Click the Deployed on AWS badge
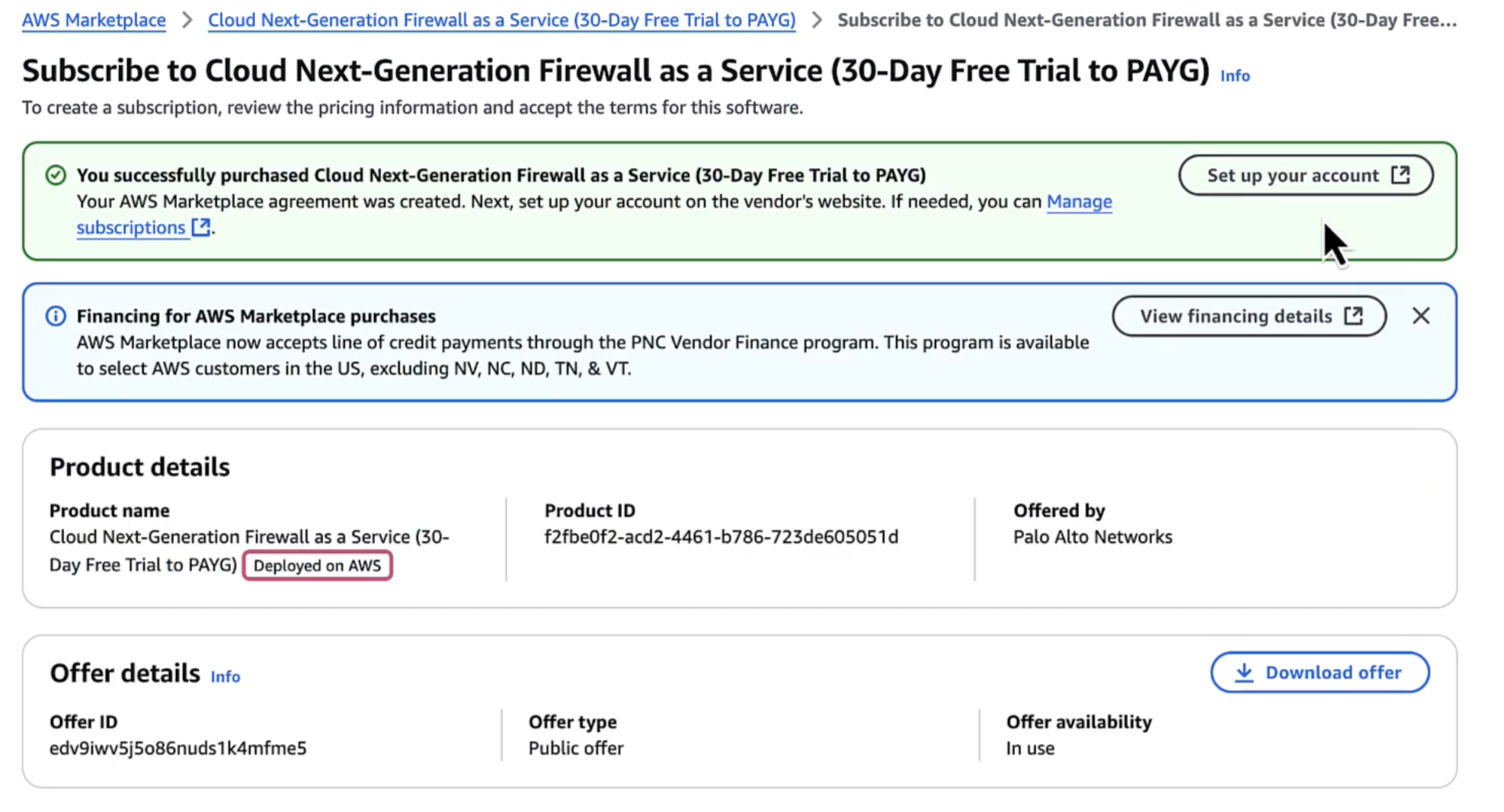The width and height of the screenshot is (1504, 812). tap(317, 566)
